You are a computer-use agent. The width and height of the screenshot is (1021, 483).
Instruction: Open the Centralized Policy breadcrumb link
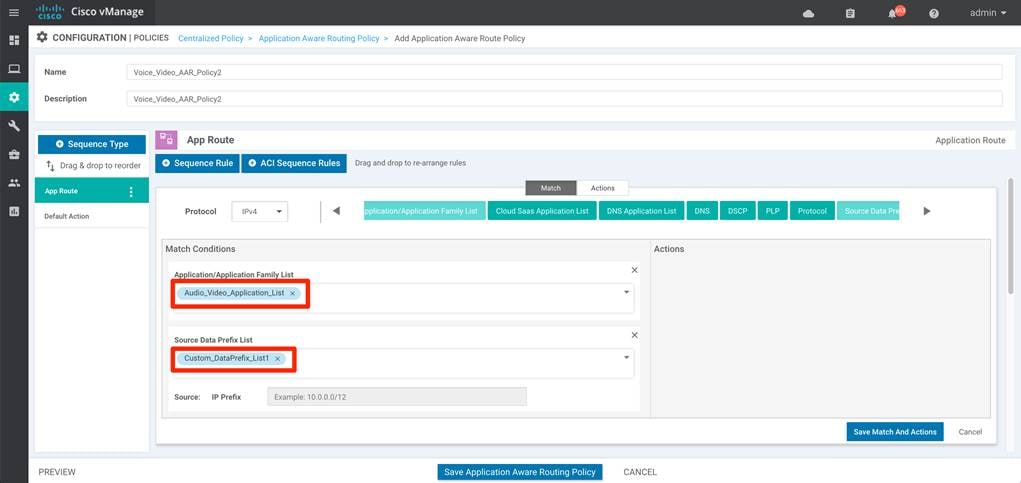point(210,38)
